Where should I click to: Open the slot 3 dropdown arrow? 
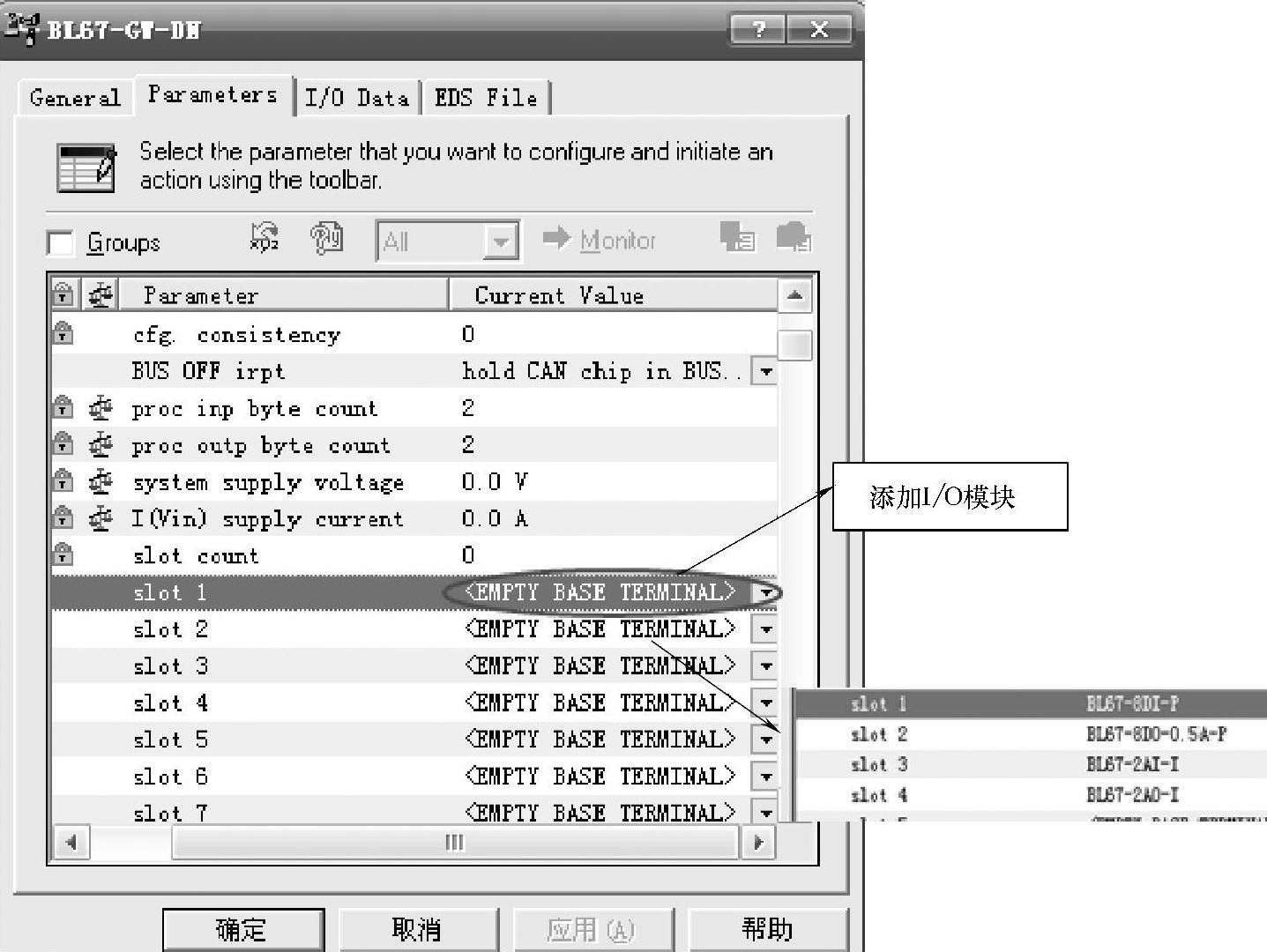[x=764, y=666]
